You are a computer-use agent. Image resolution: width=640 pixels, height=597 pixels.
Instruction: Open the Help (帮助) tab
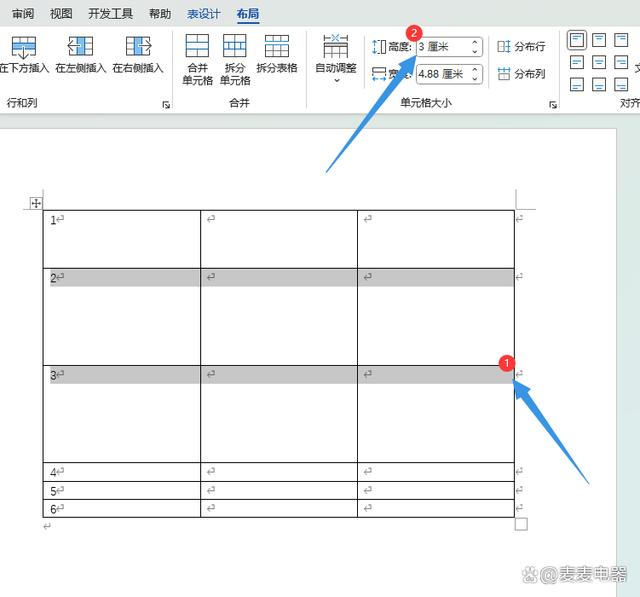159,14
